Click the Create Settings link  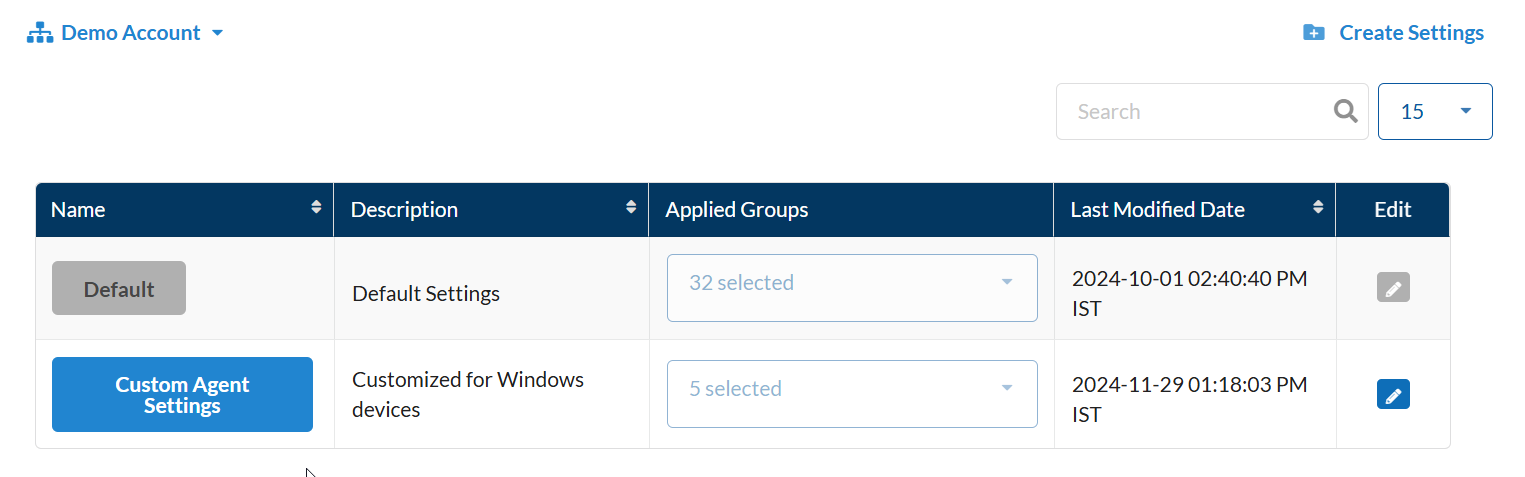click(x=1393, y=33)
